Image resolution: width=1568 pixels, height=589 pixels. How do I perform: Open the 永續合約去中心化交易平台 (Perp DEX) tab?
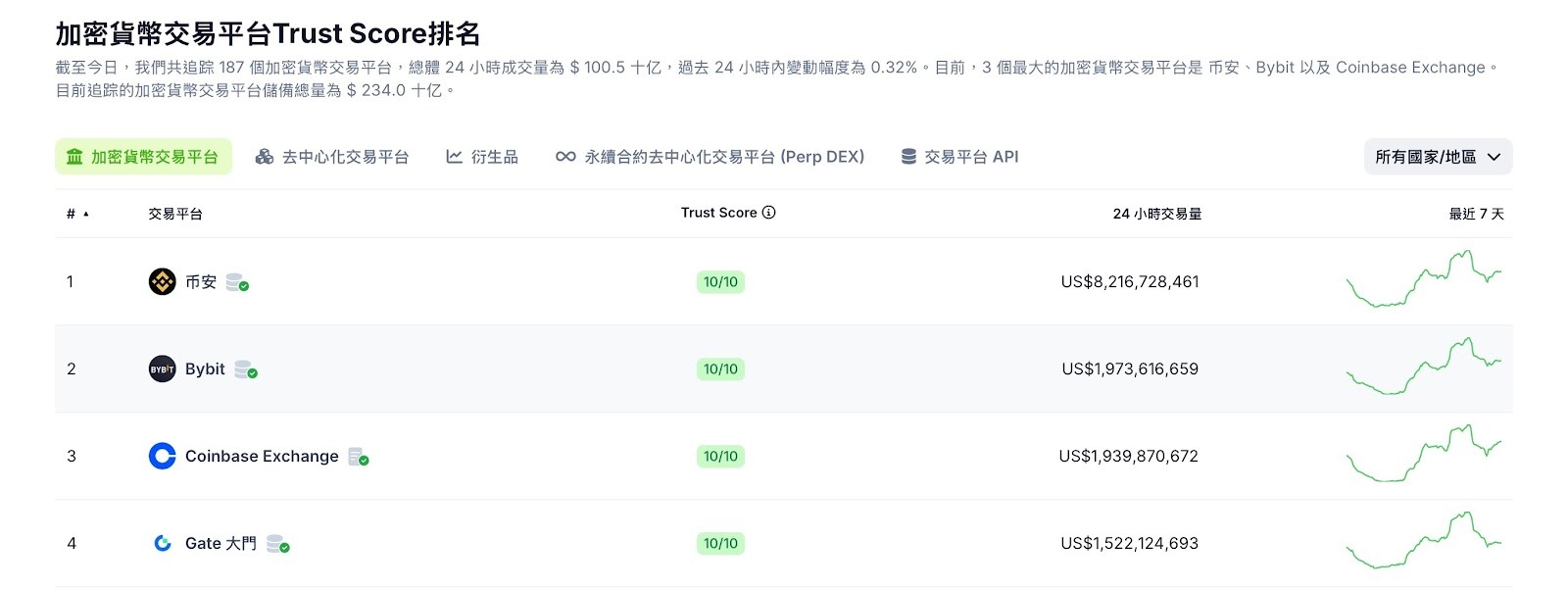click(710, 157)
